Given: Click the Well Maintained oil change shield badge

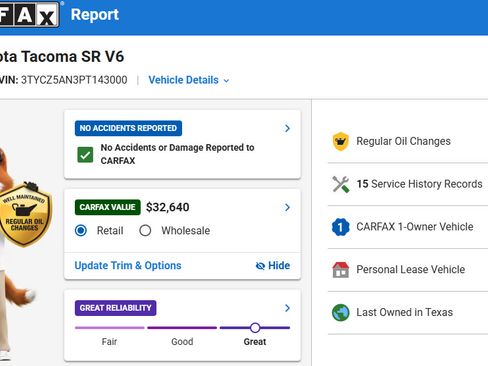Looking at the screenshot, I should 25,214.
